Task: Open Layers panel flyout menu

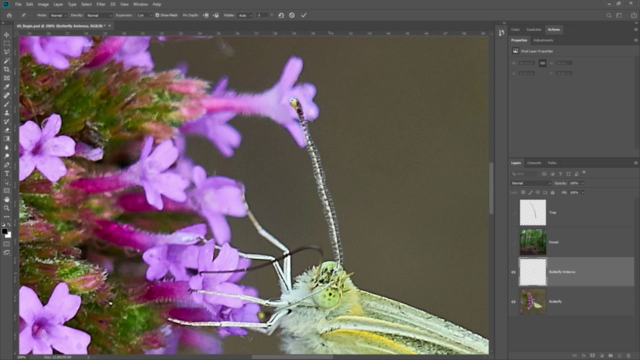Action: (636, 163)
